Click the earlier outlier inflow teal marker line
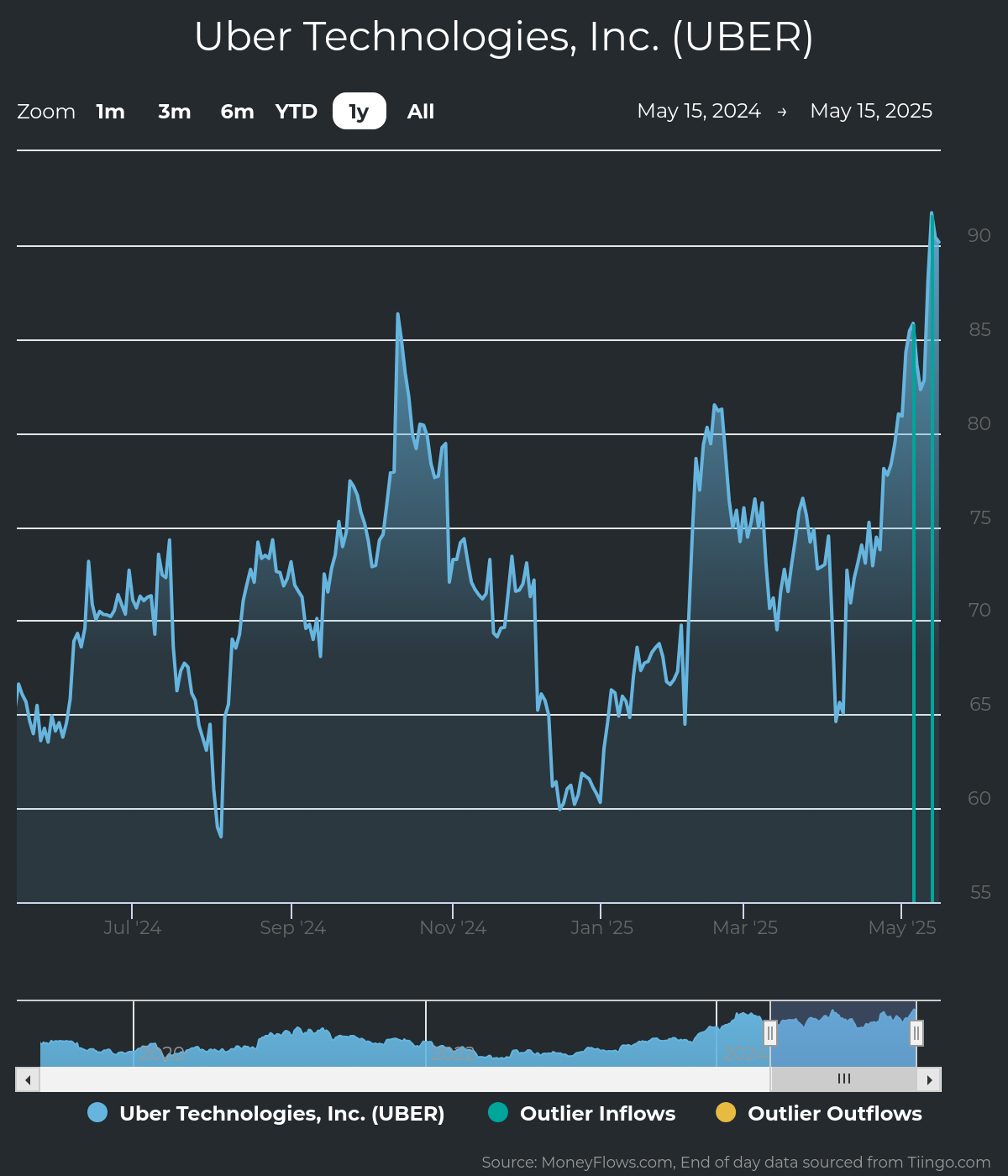This screenshot has height=1176, width=1008. [913, 613]
